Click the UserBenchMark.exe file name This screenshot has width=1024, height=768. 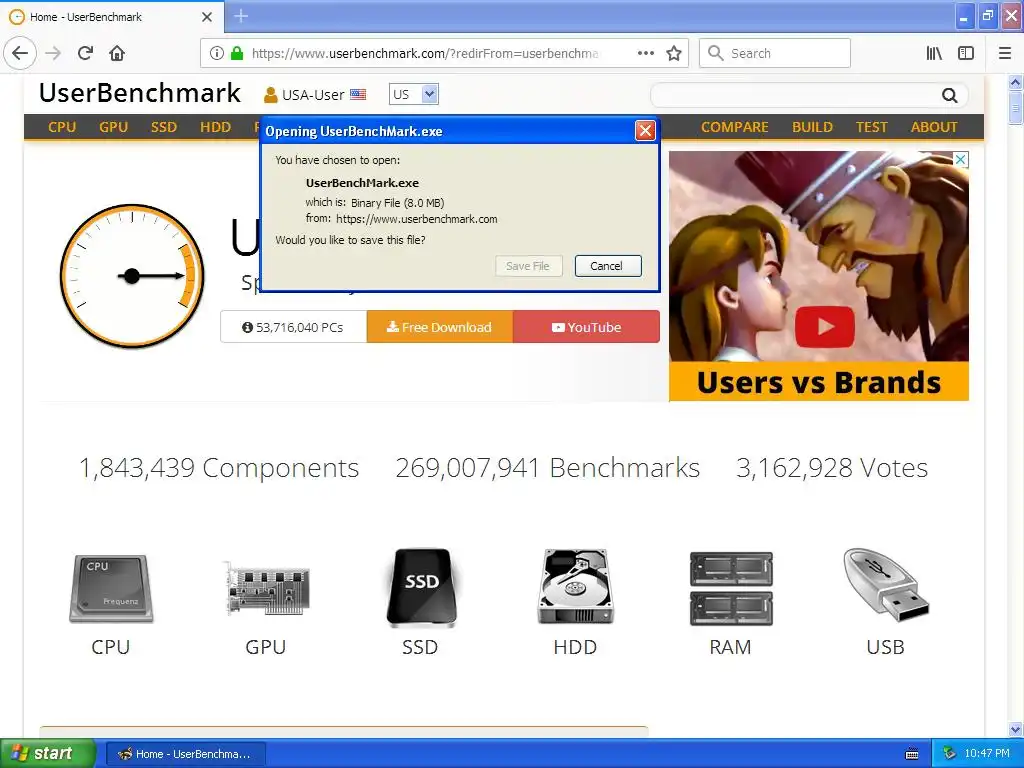362,183
